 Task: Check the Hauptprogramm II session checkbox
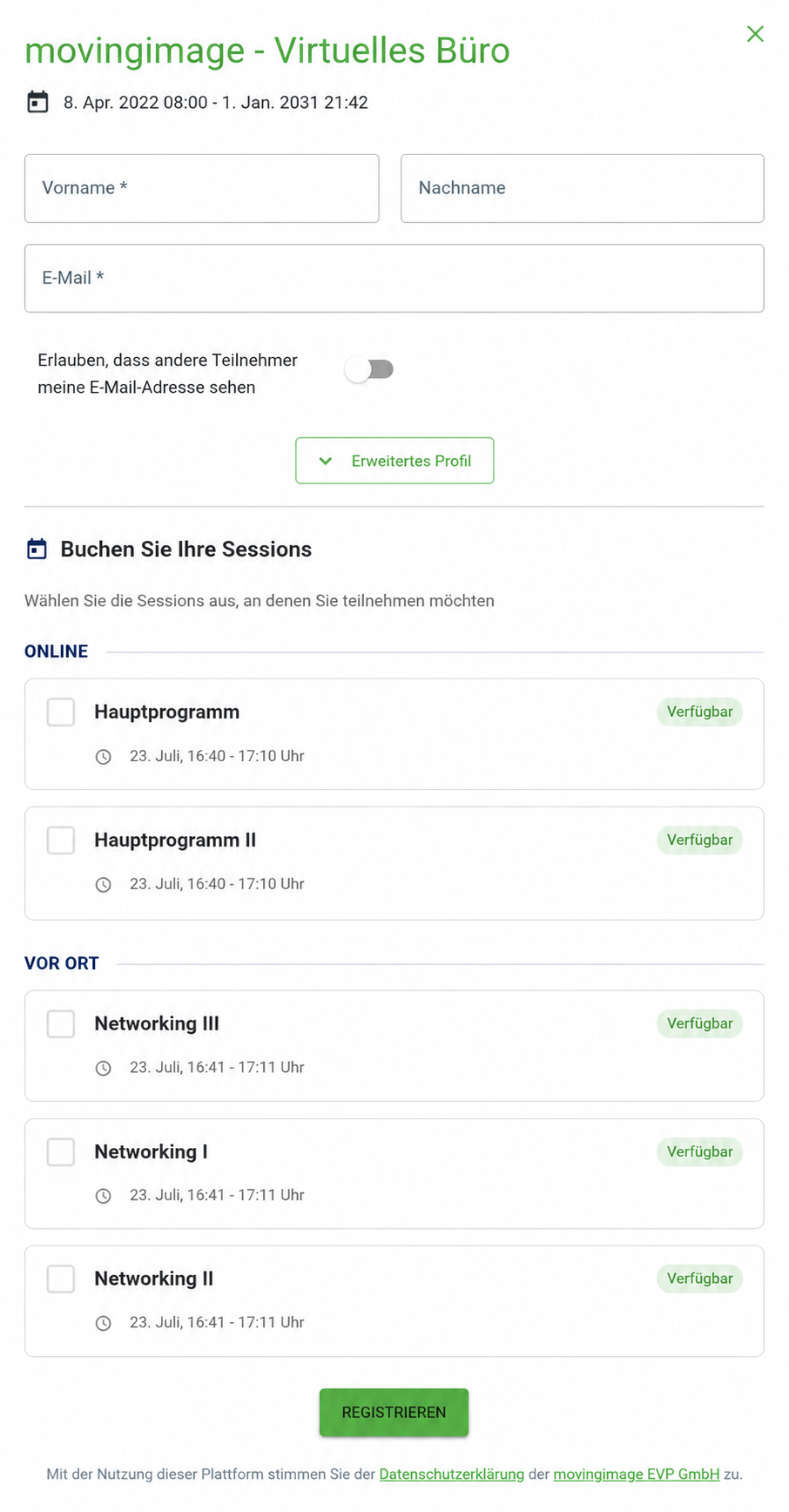pos(61,840)
